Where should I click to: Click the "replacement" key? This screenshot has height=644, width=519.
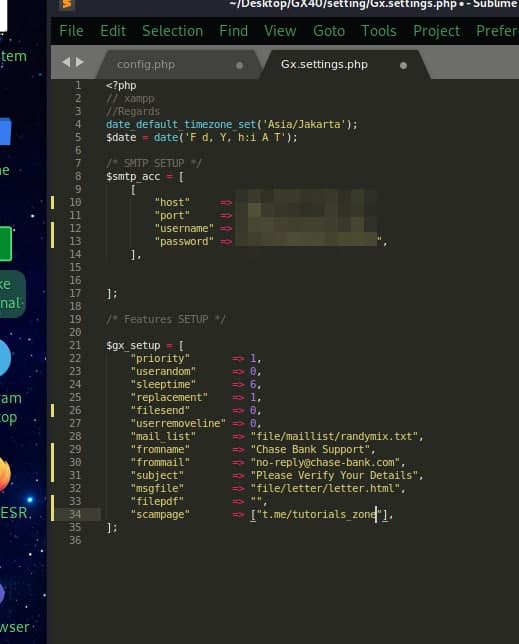tap(169, 398)
